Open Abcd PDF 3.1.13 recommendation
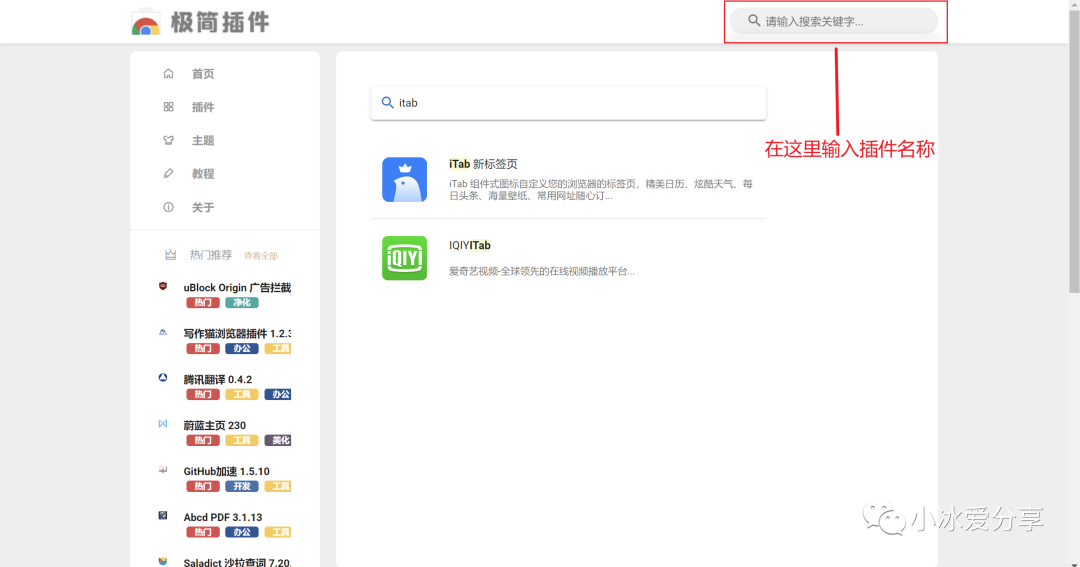The height and width of the screenshot is (567, 1080). (x=222, y=517)
